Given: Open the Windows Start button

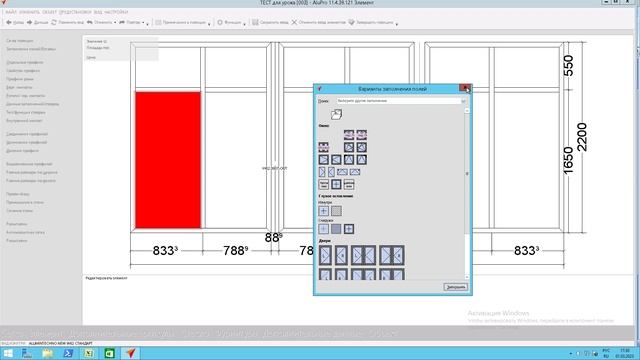Looking at the screenshot, I should click(8, 353).
